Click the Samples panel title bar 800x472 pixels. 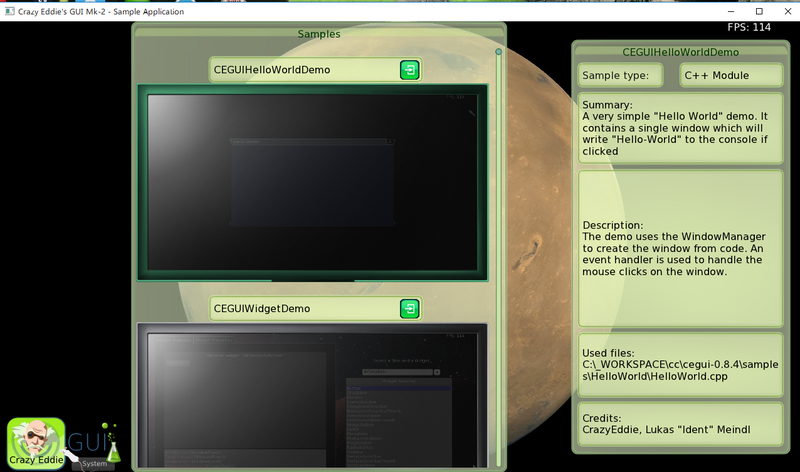click(319, 34)
